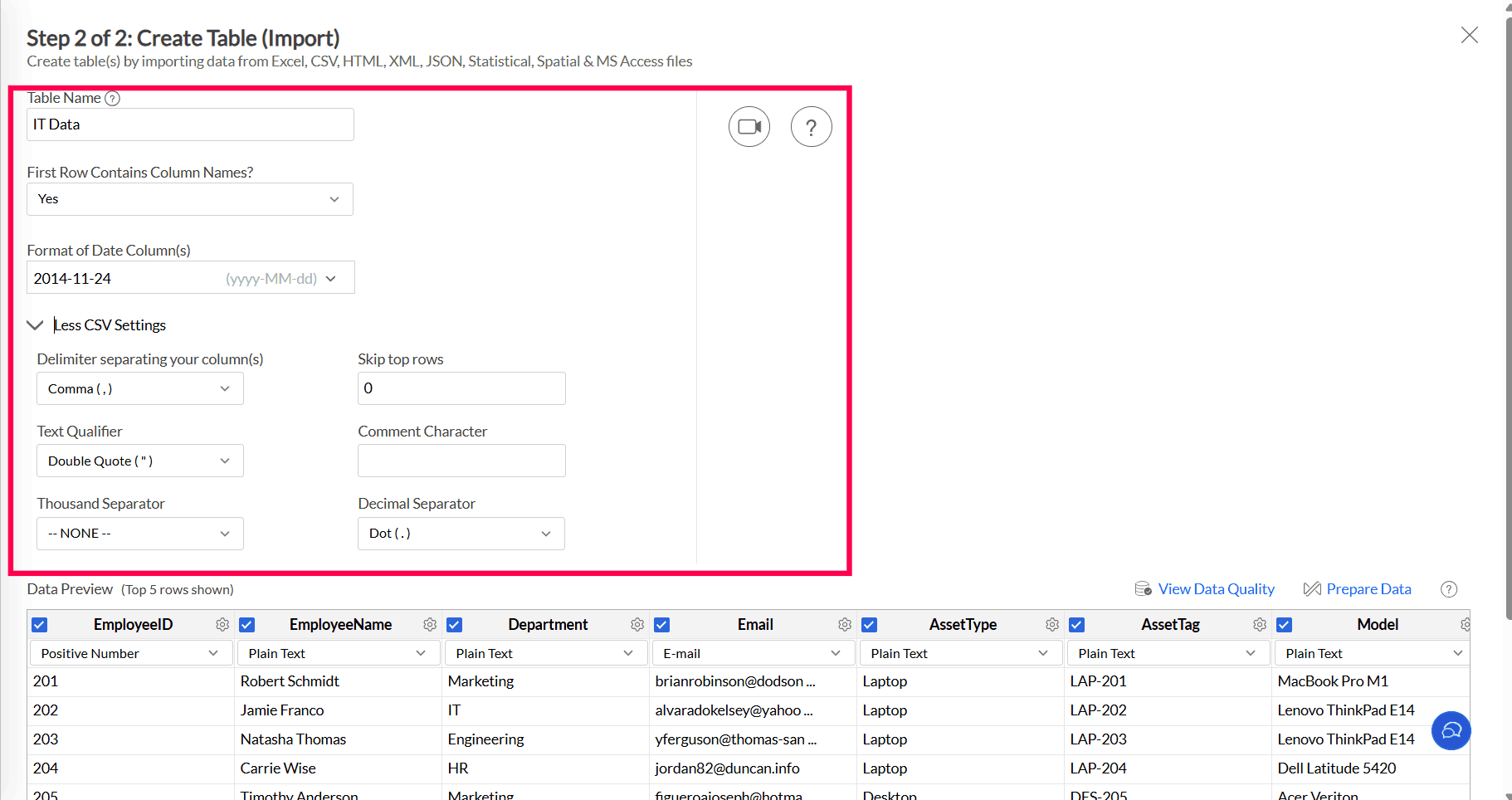Open the Decimal Separator dropdown
The width and height of the screenshot is (1512, 800).
point(461,534)
